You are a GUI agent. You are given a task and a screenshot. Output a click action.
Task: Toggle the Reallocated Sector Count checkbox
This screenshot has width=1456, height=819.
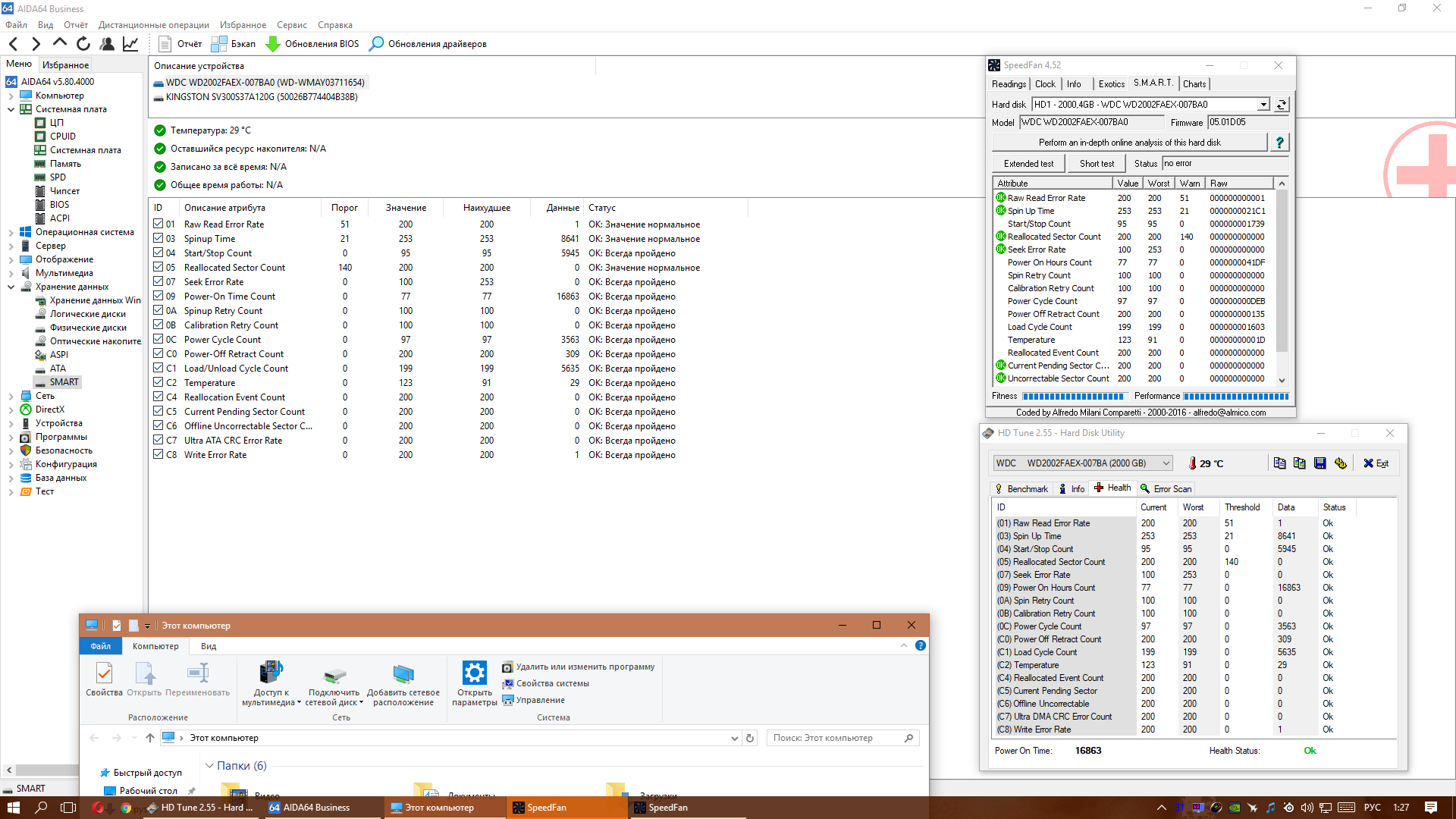[x=158, y=268]
